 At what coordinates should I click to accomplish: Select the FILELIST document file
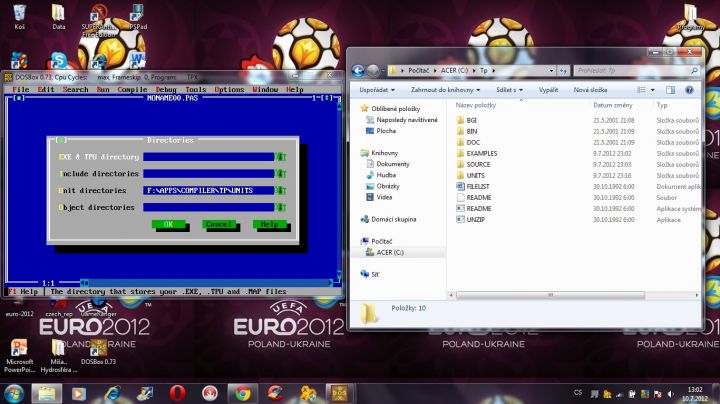click(472, 186)
